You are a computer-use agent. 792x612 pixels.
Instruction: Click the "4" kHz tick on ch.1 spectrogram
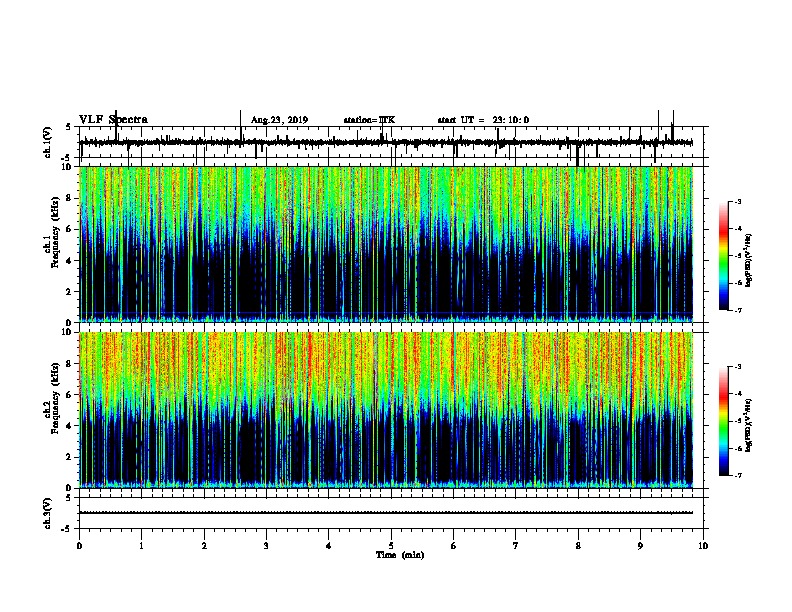pyautogui.click(x=70, y=261)
